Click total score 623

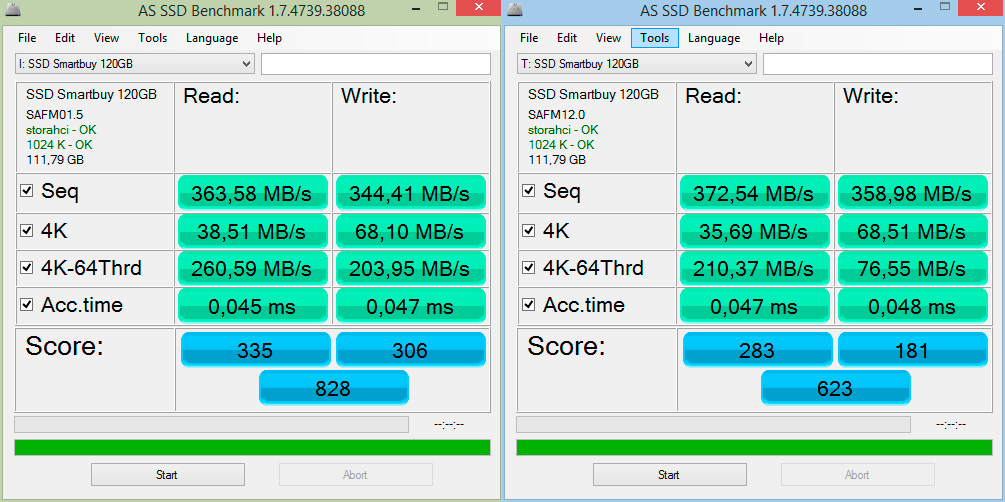835,387
